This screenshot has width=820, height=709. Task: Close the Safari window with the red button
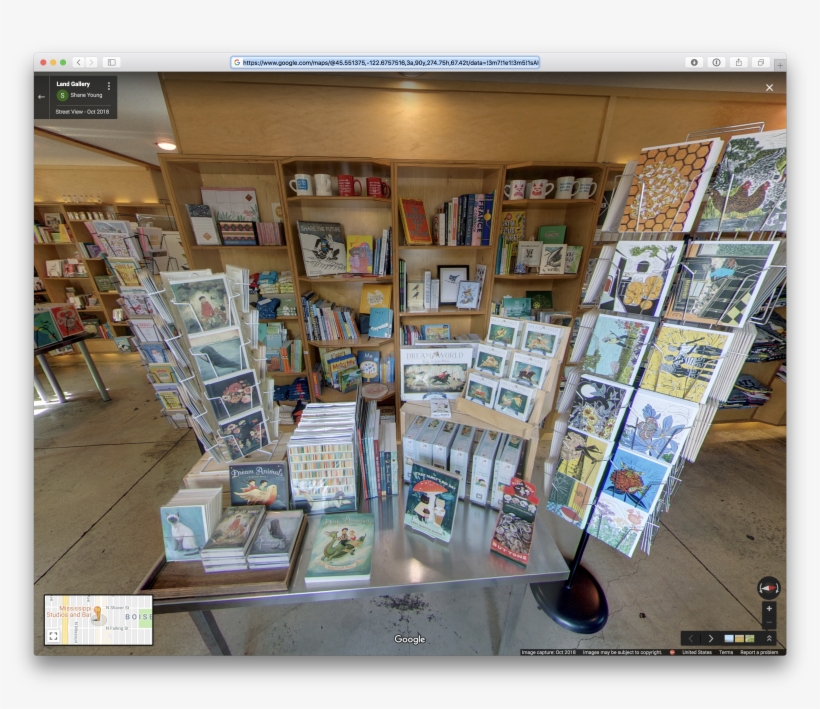[x=43, y=62]
